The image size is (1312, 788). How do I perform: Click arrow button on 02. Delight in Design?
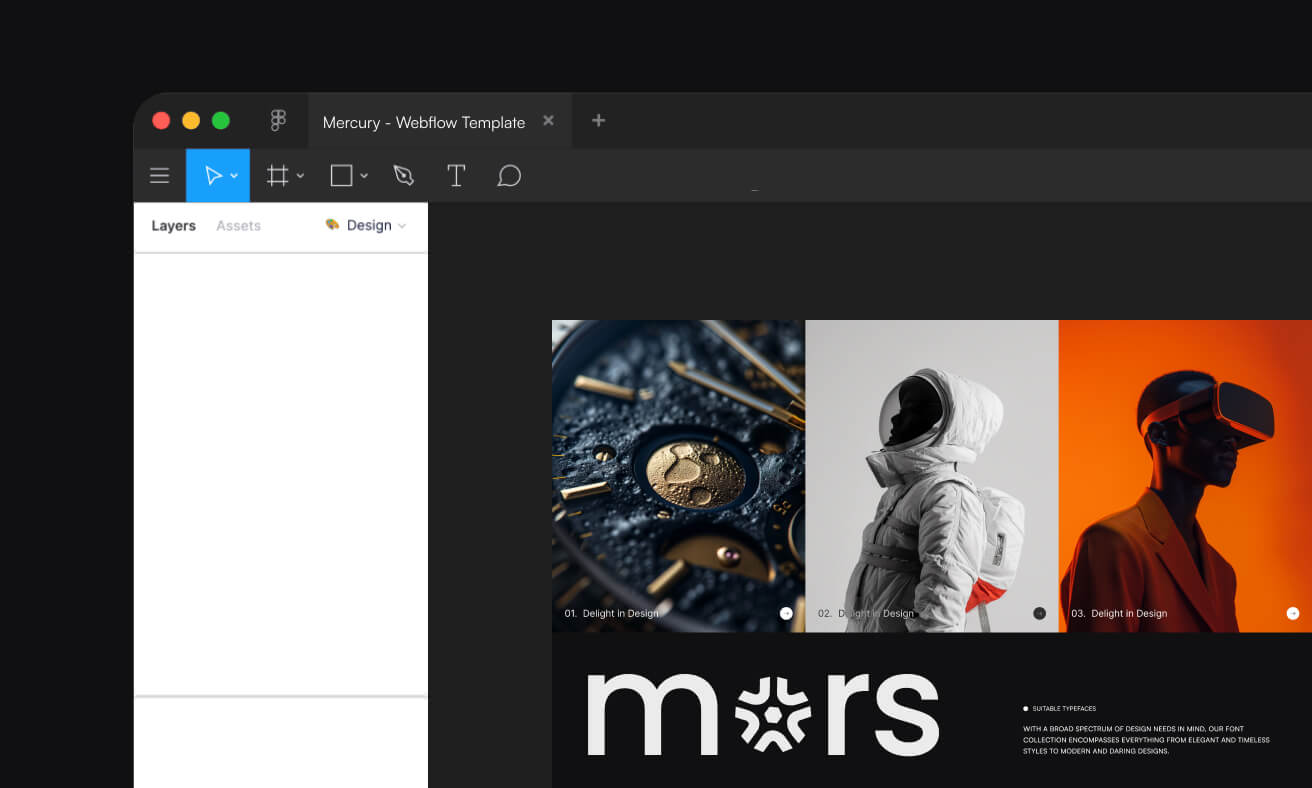[1039, 613]
